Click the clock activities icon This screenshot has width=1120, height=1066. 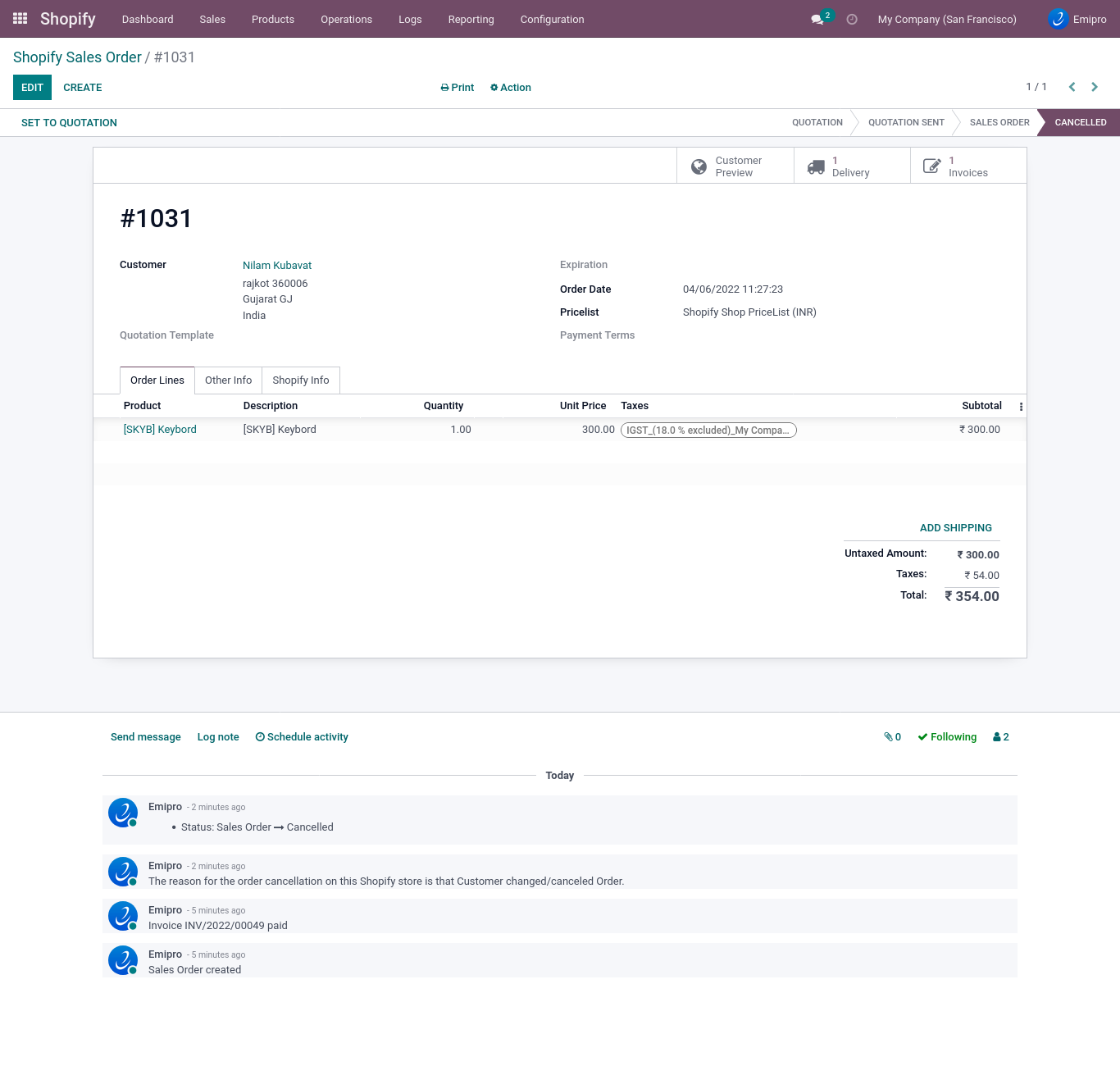tap(852, 19)
